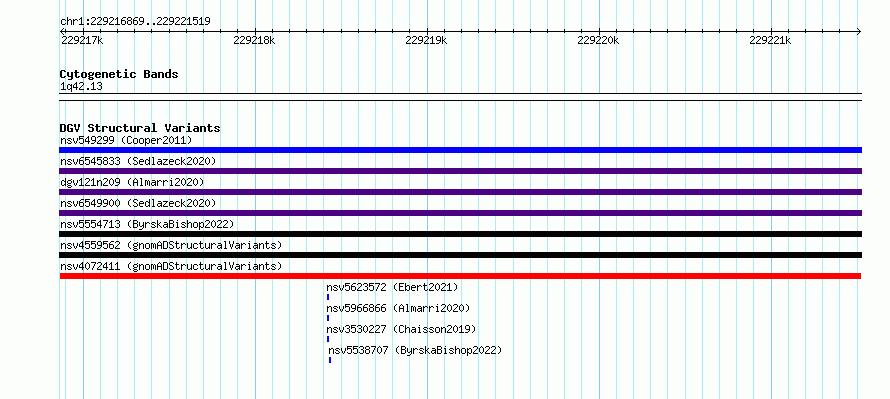
Task: Select nsv4072411 (gnomADStructuralVariants) label
Action: tap(171, 266)
